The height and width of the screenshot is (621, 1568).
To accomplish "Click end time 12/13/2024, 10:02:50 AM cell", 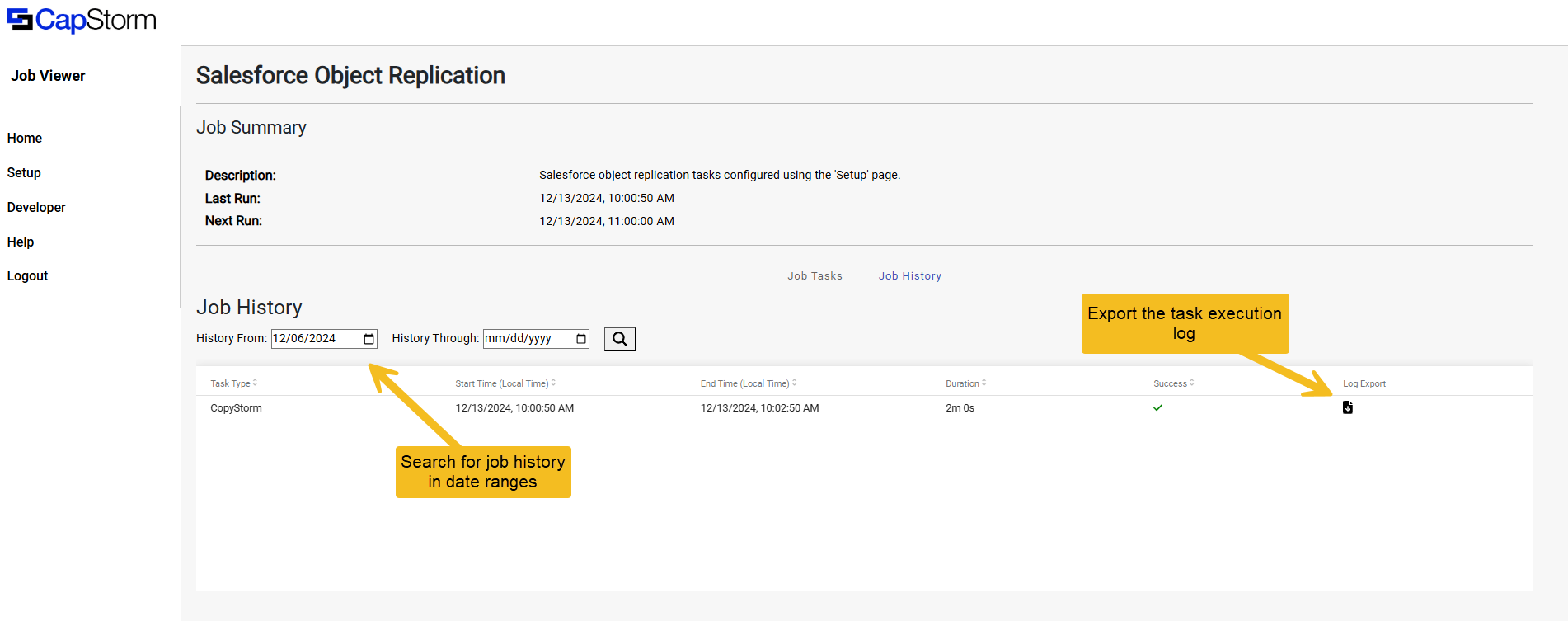I will pyautogui.click(x=759, y=408).
